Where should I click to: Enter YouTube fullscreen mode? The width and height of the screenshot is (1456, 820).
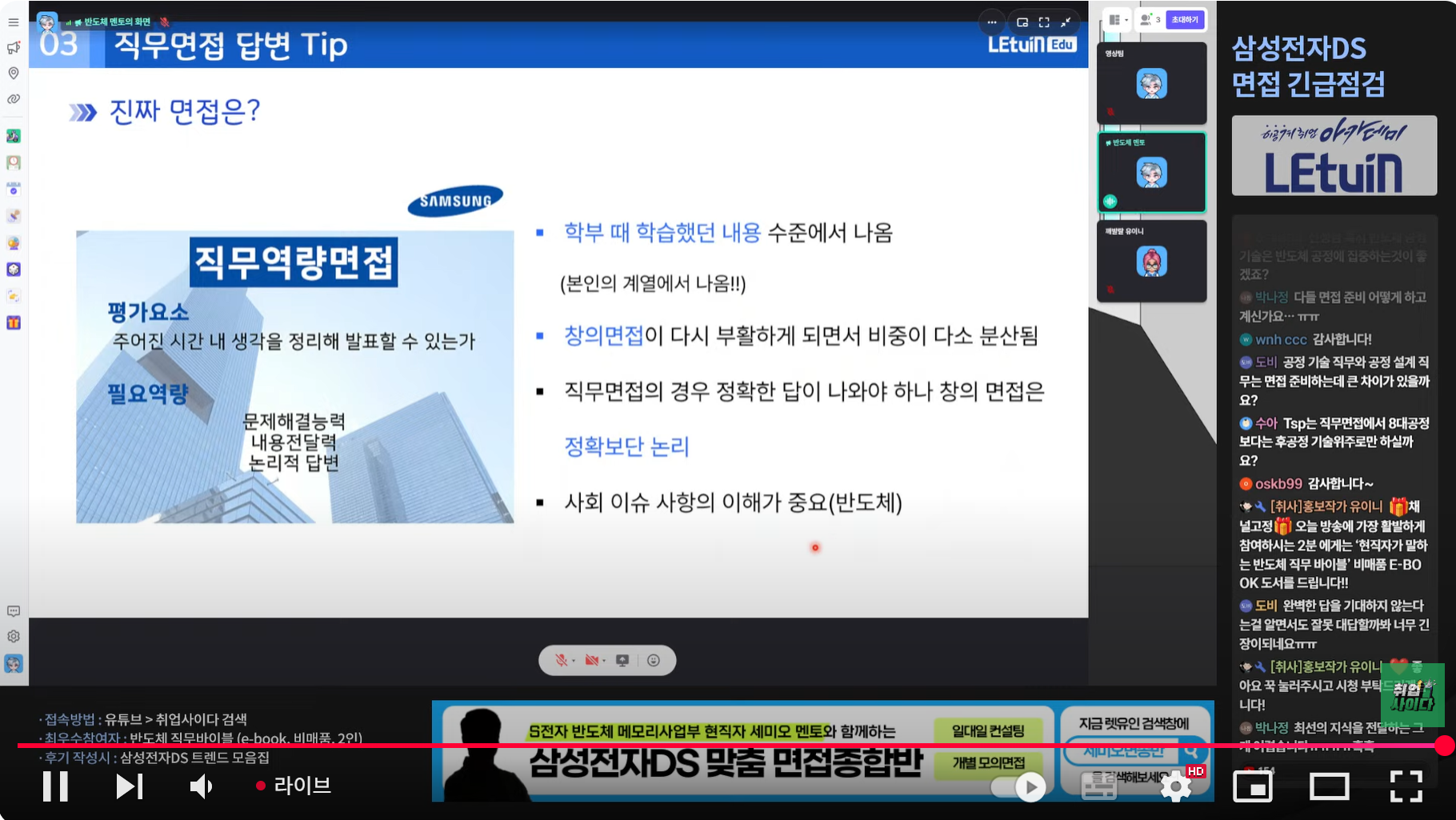[1406, 787]
